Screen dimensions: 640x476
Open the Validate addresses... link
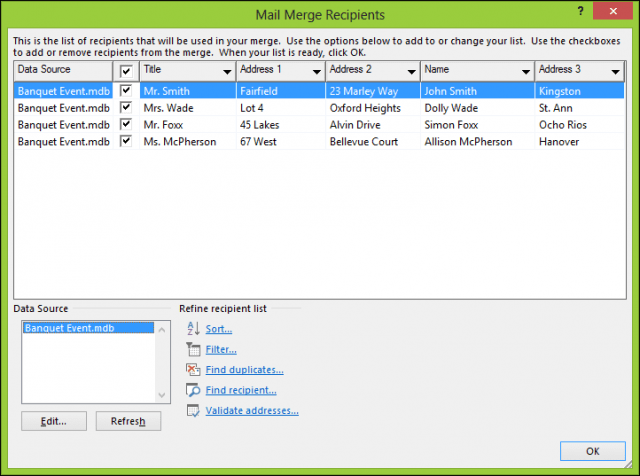coord(252,411)
